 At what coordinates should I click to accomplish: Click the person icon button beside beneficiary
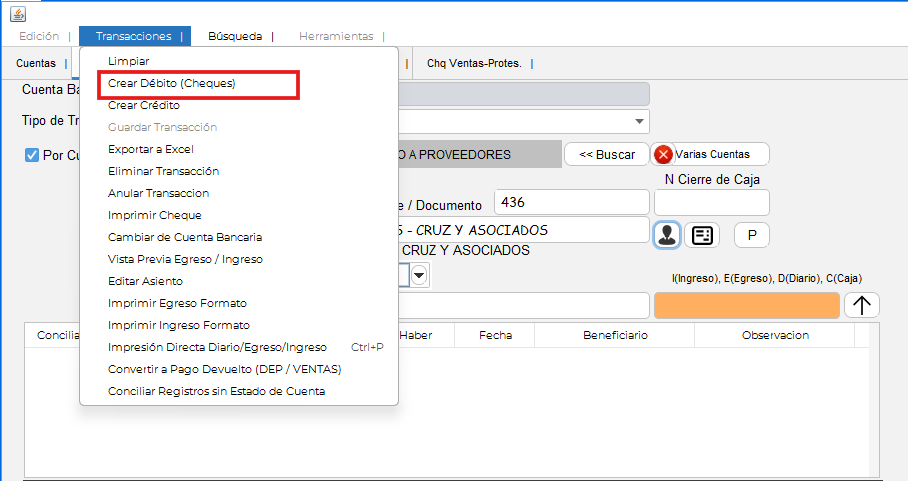(x=667, y=235)
